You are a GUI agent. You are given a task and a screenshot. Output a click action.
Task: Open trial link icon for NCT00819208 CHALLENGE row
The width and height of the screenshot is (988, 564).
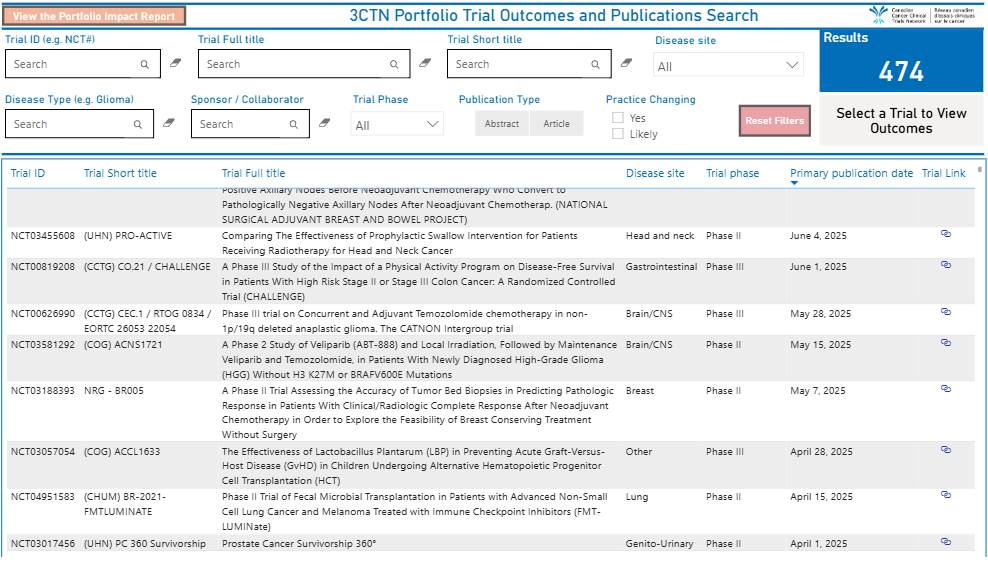tap(945, 265)
